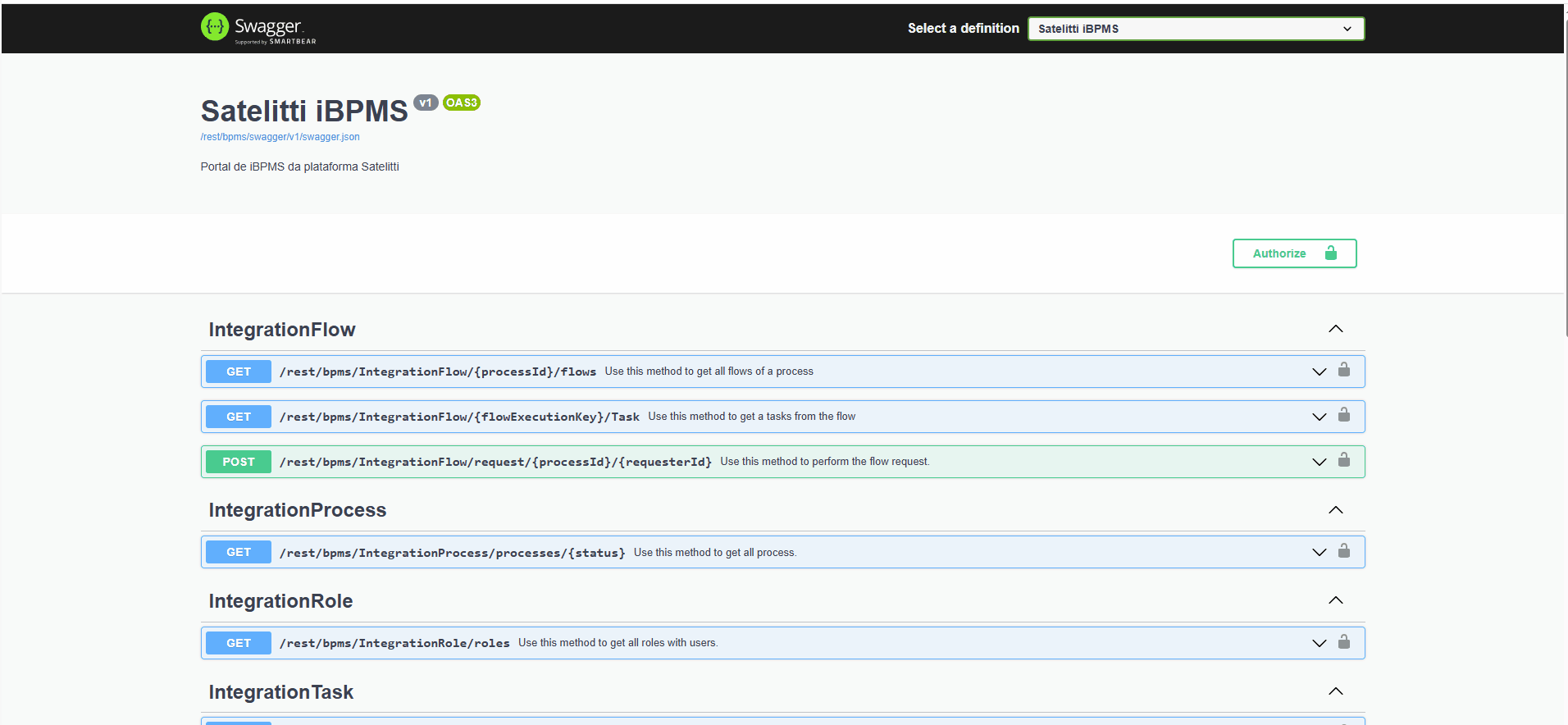This screenshot has height=725, width=1568.
Task: Open the IntegrationRole tag heading
Action: point(280,601)
